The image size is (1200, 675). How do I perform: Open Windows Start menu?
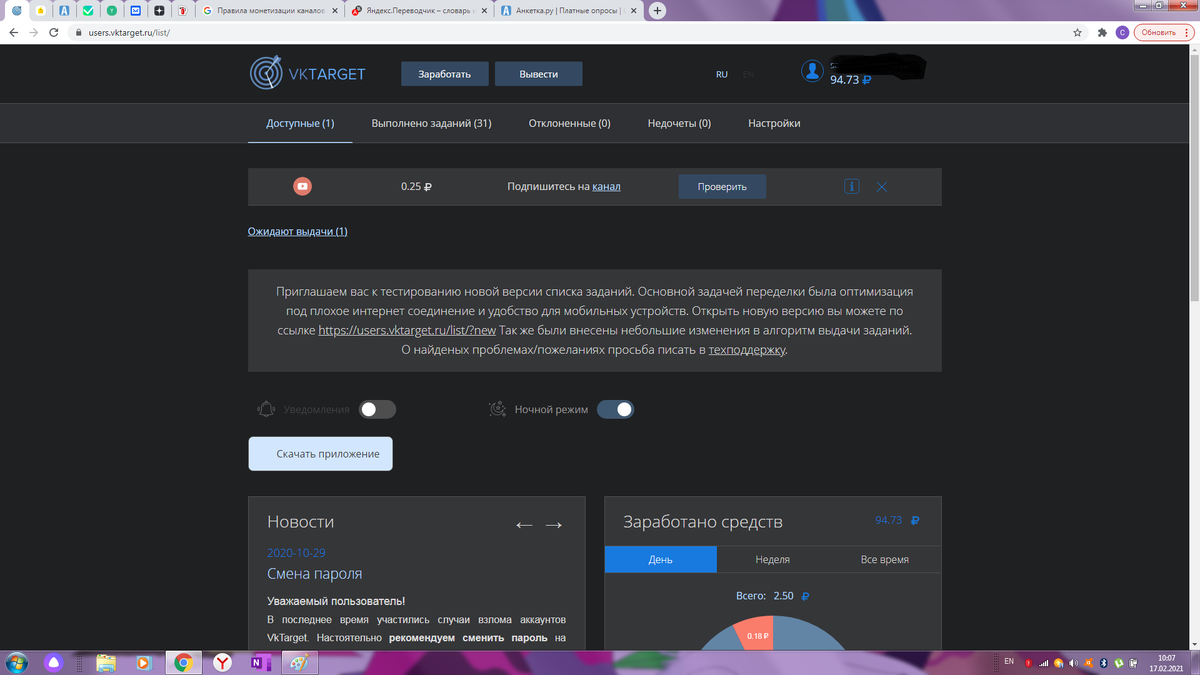[17, 662]
